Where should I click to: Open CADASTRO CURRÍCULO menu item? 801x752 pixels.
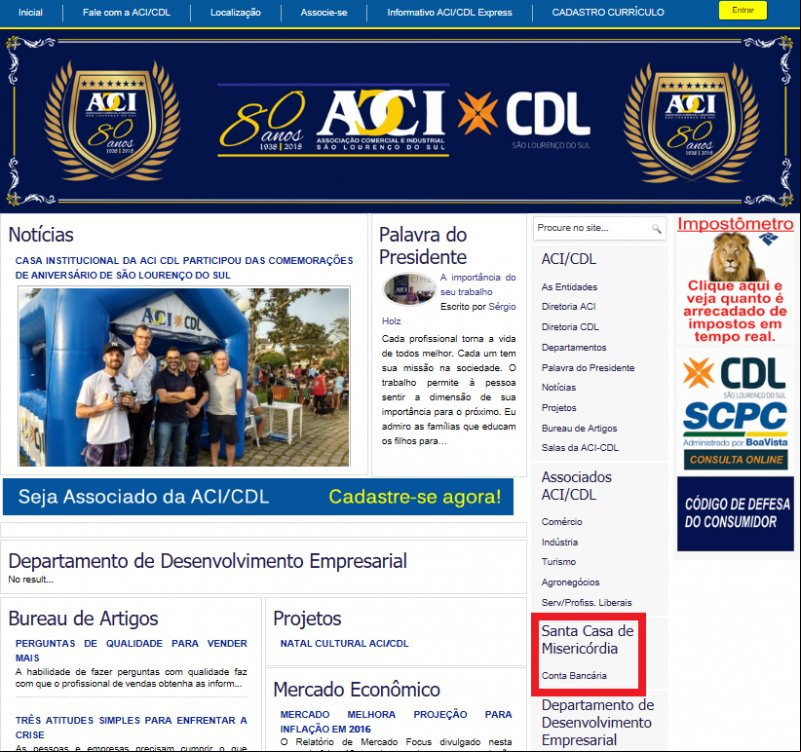point(608,12)
